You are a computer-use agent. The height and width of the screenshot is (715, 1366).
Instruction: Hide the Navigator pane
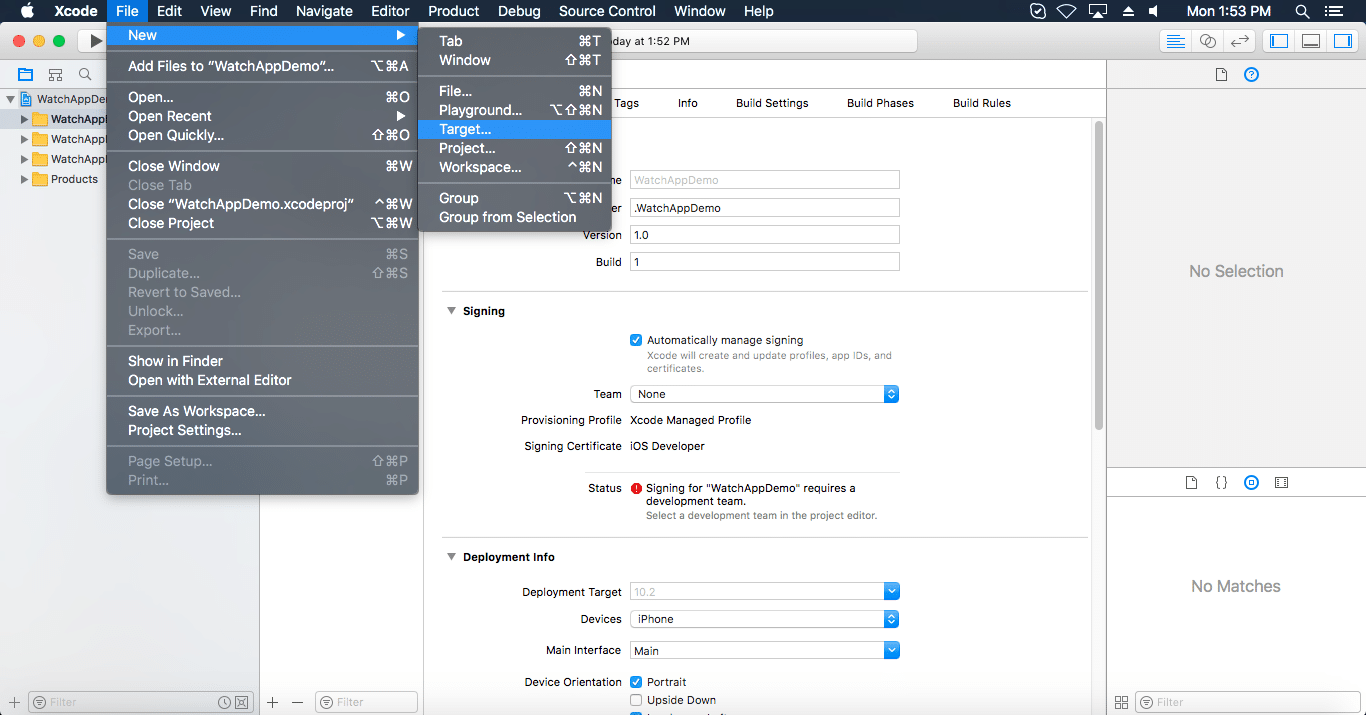point(1278,41)
